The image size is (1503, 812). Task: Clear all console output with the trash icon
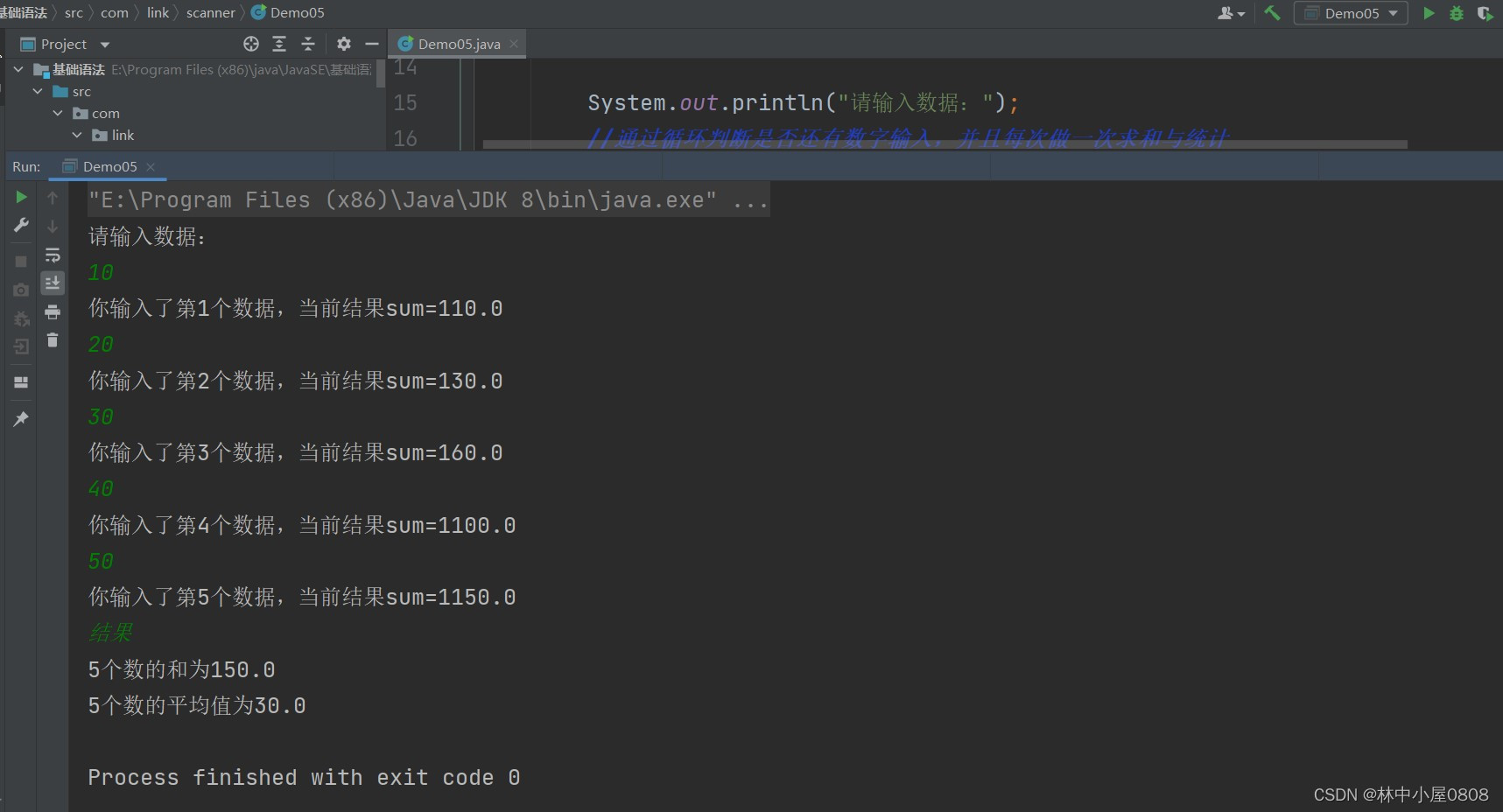(53, 340)
